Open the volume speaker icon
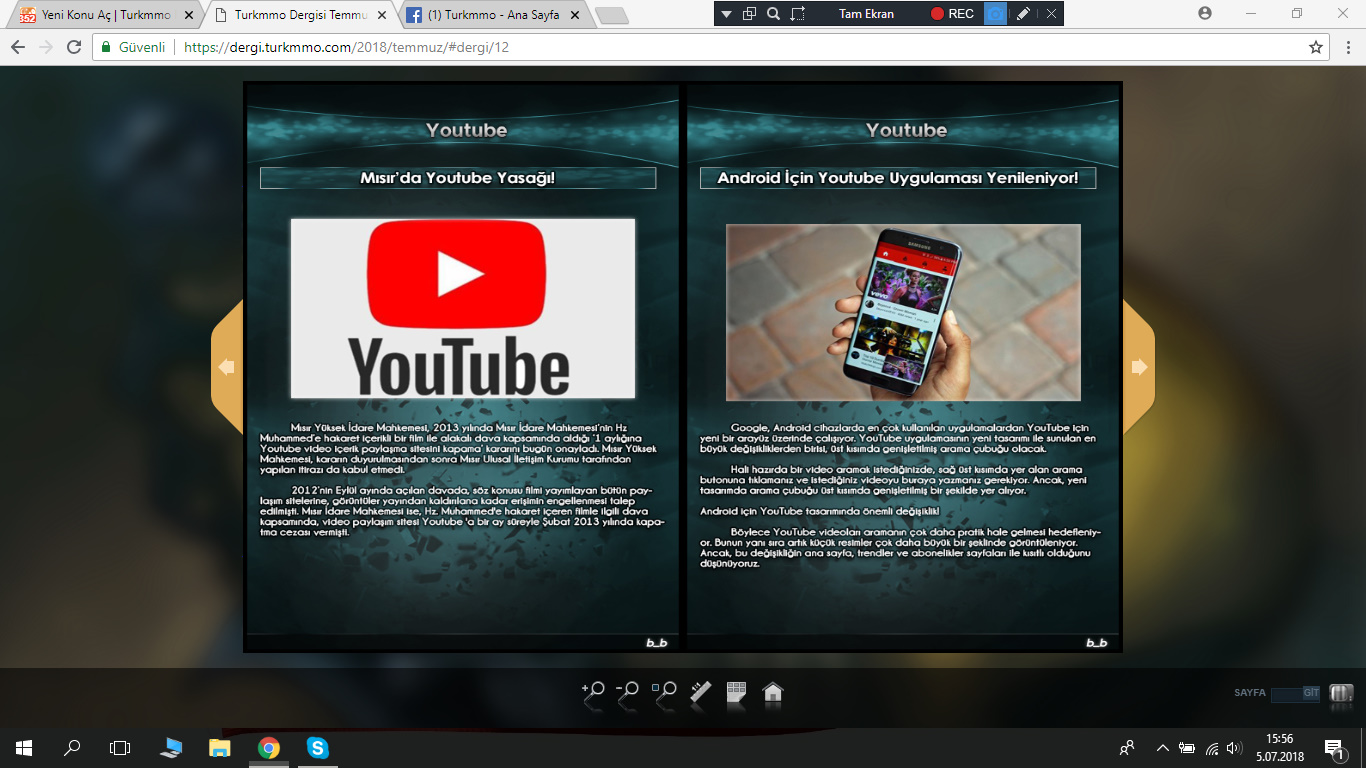 (1235, 747)
